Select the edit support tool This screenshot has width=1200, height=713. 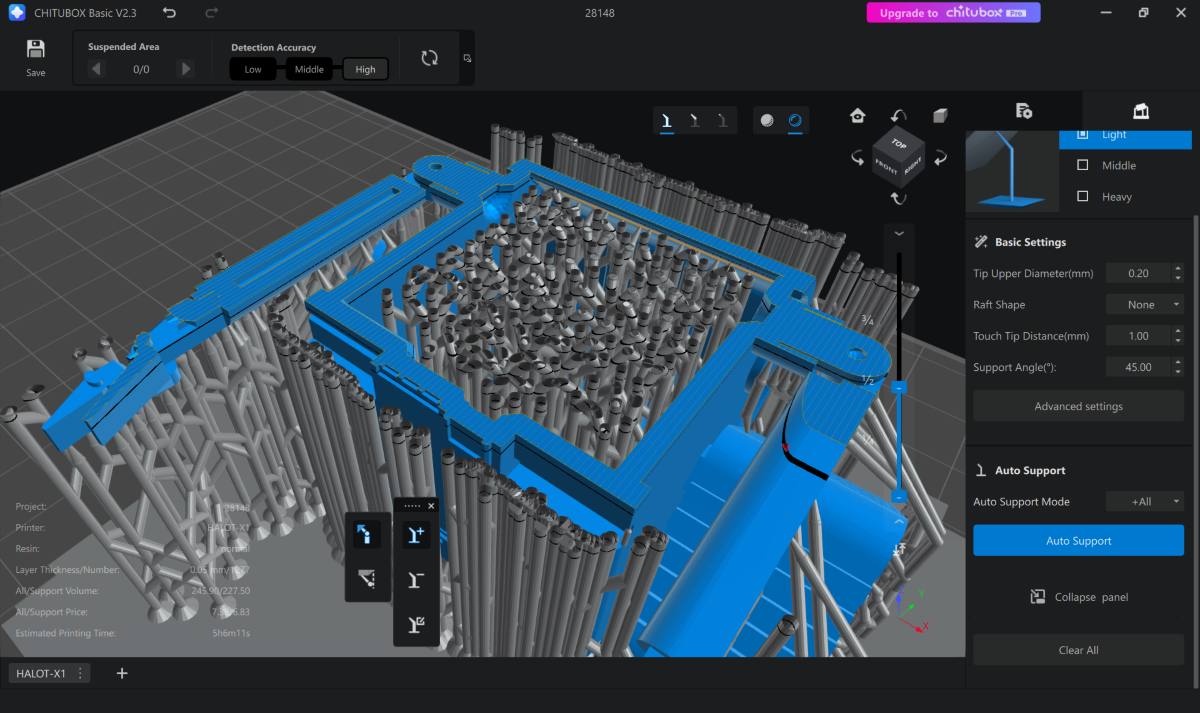pyautogui.click(x=416, y=624)
